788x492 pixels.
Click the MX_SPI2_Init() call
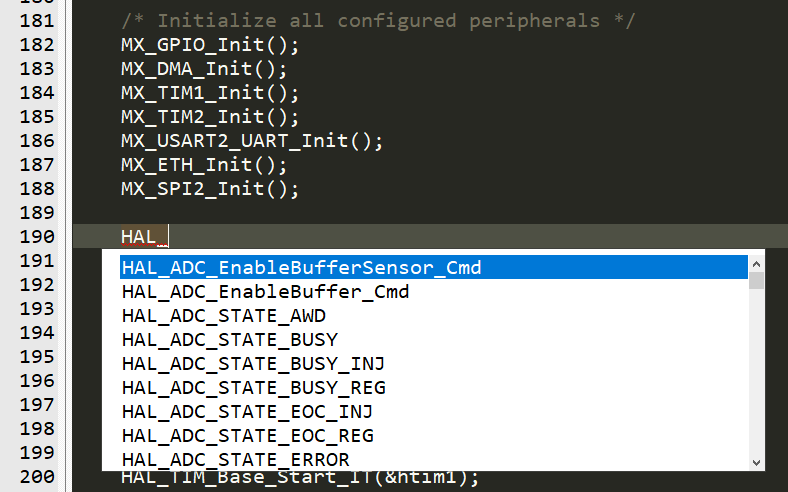[x=210, y=189]
